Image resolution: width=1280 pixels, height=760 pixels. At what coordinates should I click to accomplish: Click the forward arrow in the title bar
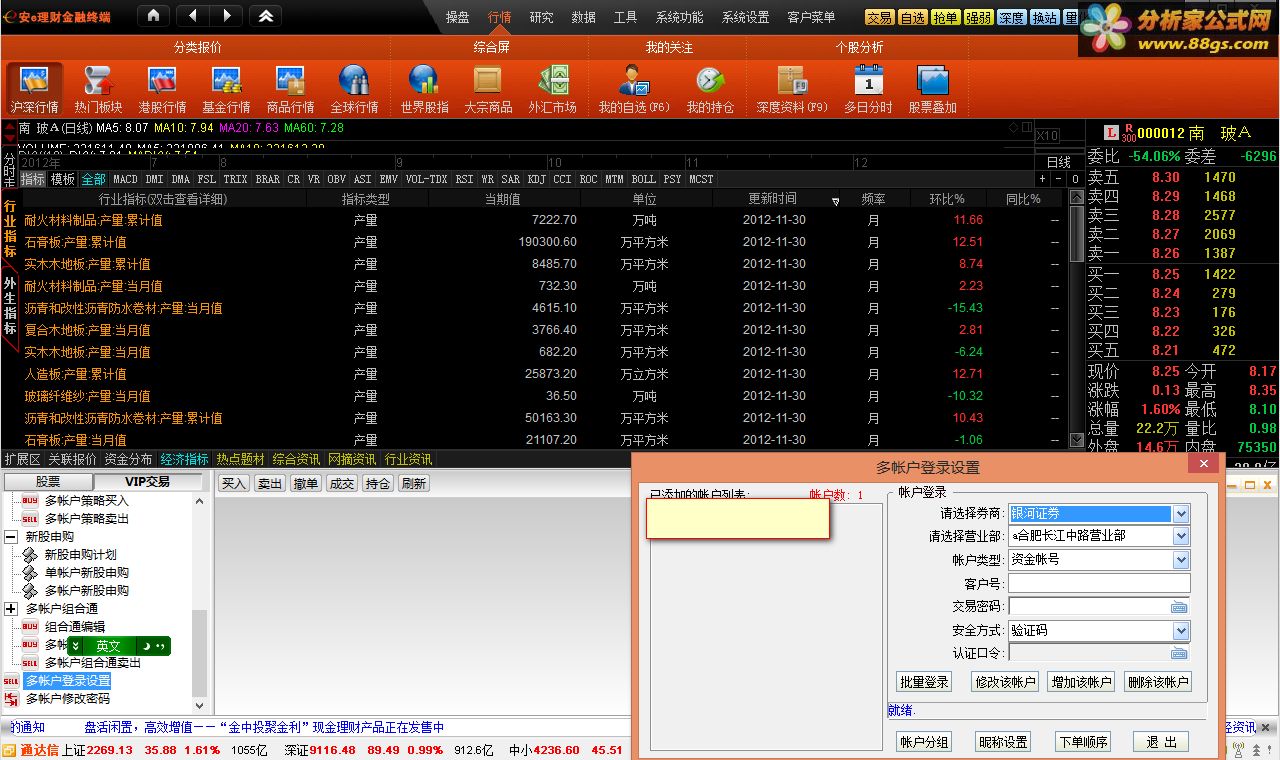227,15
